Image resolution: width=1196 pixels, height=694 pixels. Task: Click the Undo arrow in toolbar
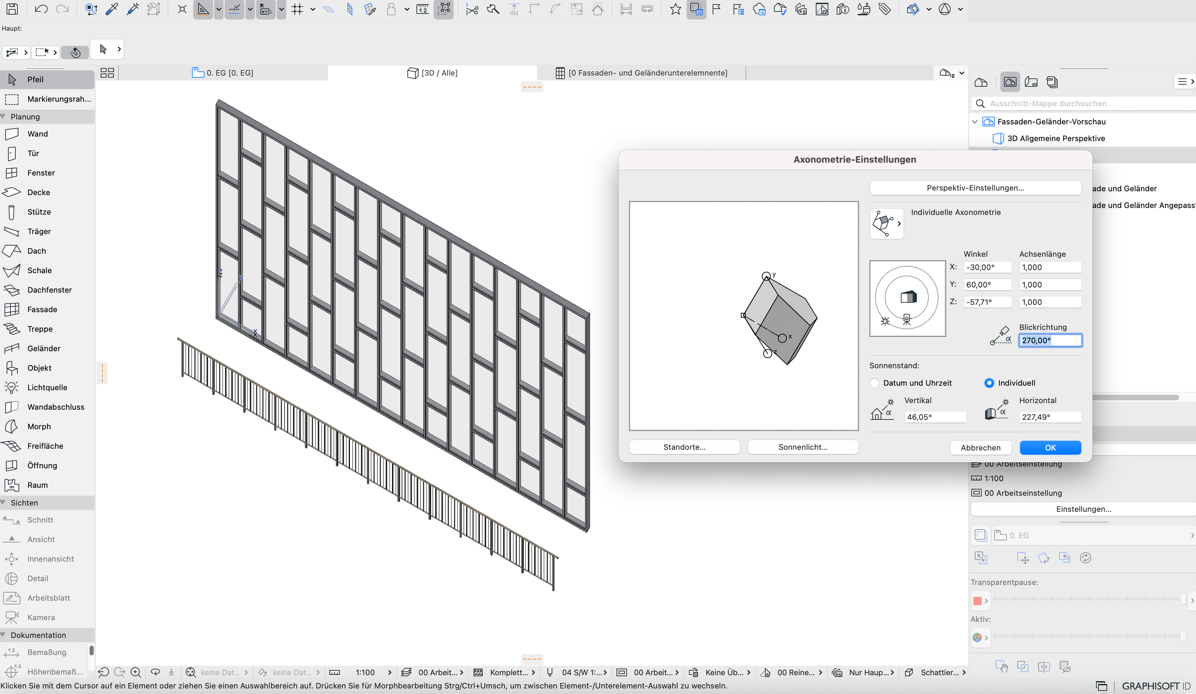coord(41,9)
